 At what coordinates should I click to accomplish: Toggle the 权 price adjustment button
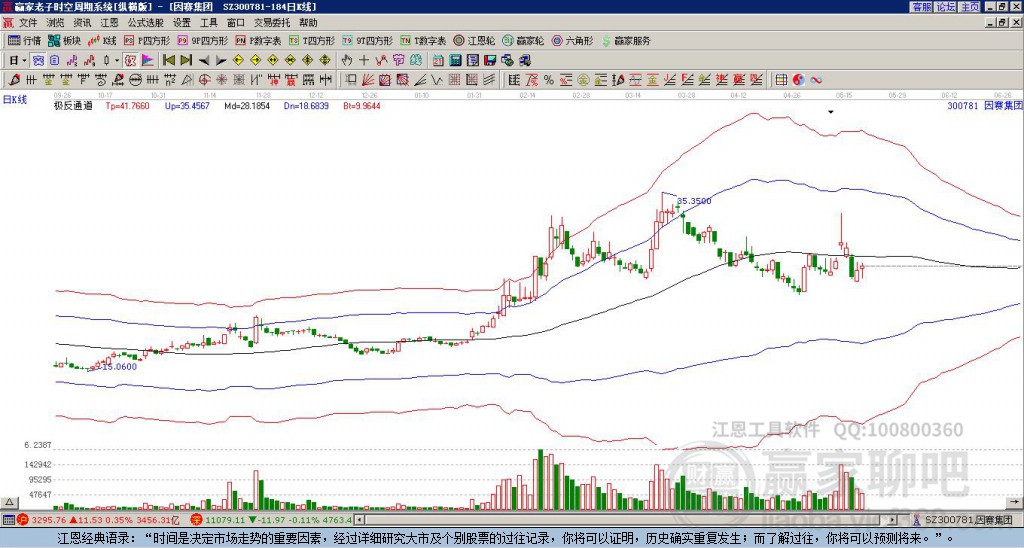(130, 61)
